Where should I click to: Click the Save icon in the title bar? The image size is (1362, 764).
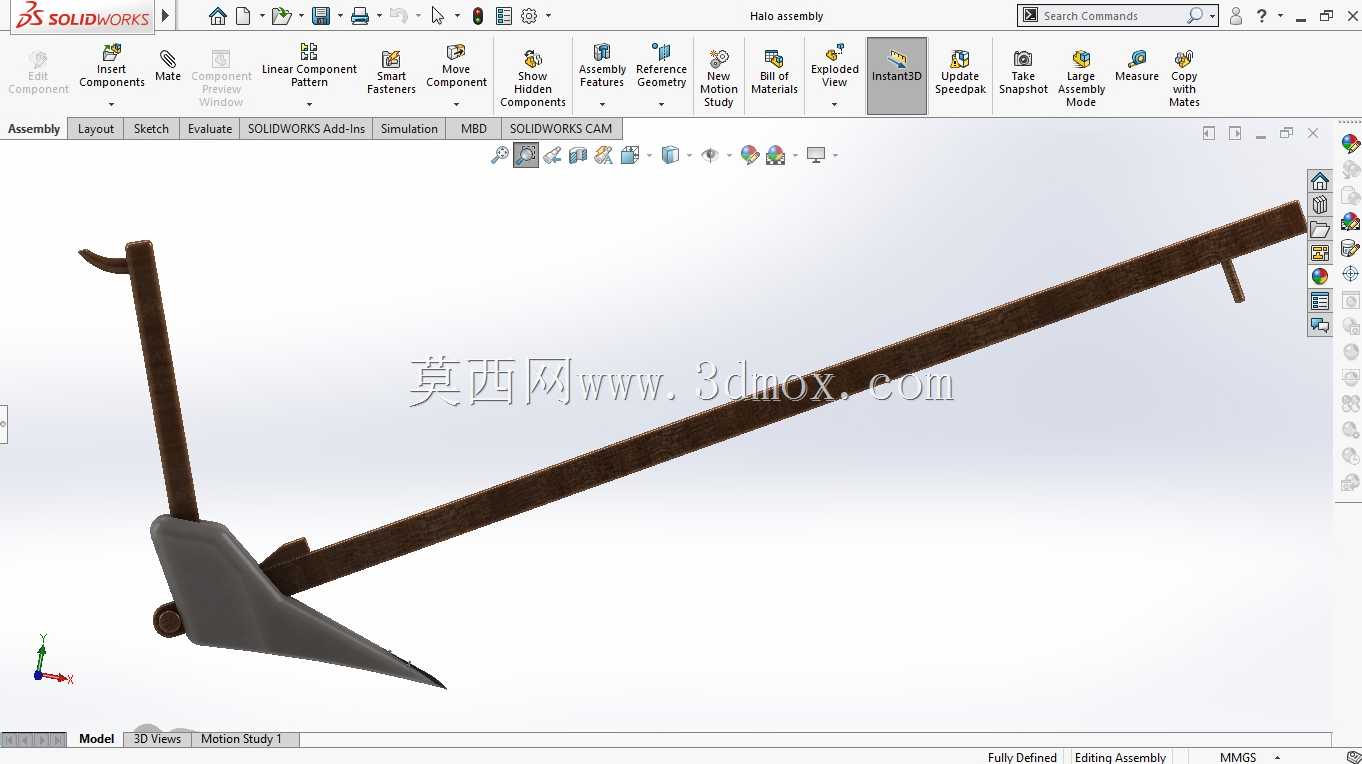tap(321, 16)
